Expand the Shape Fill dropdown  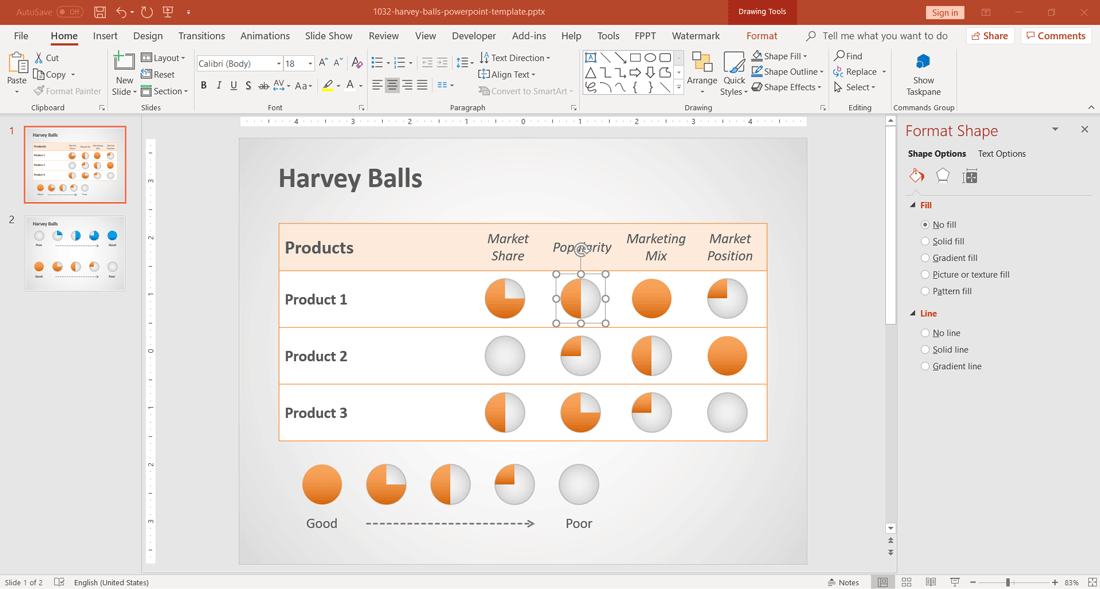click(x=805, y=56)
